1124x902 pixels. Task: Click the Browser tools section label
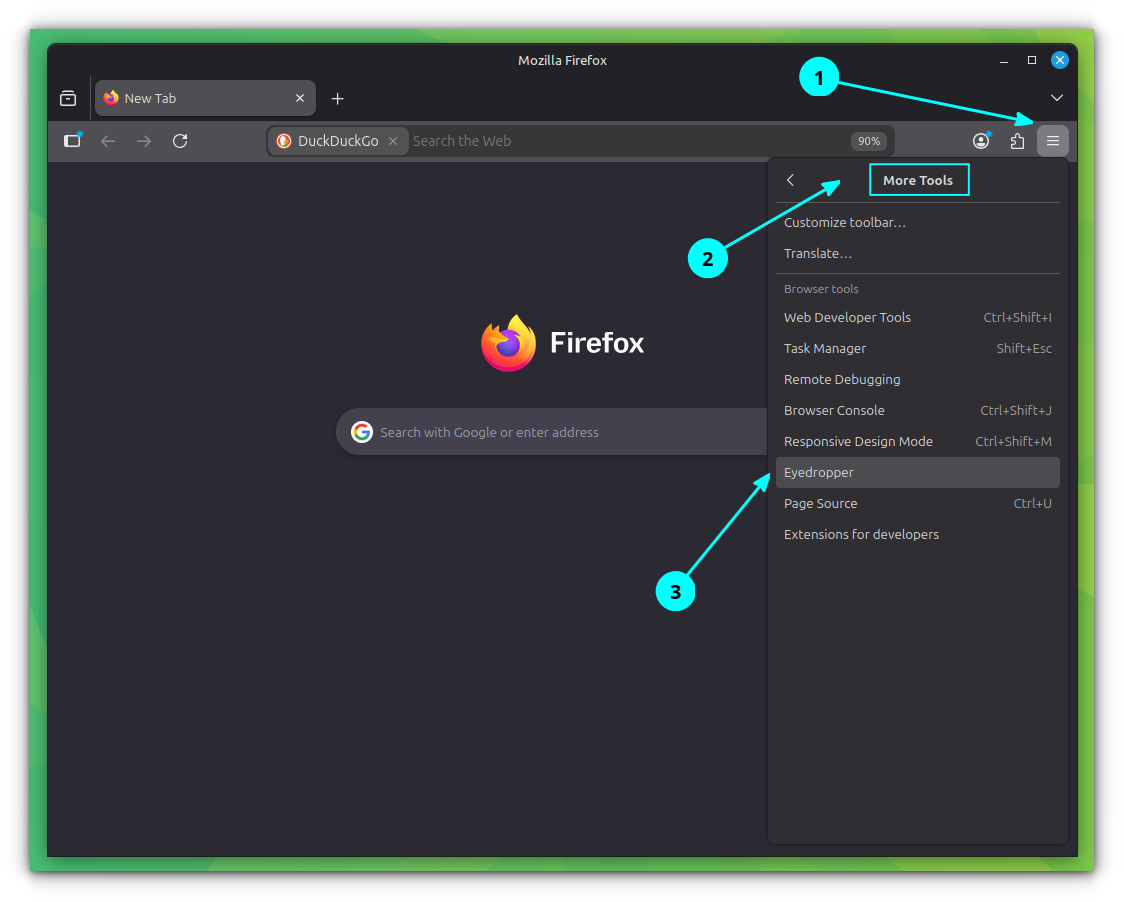(x=821, y=289)
